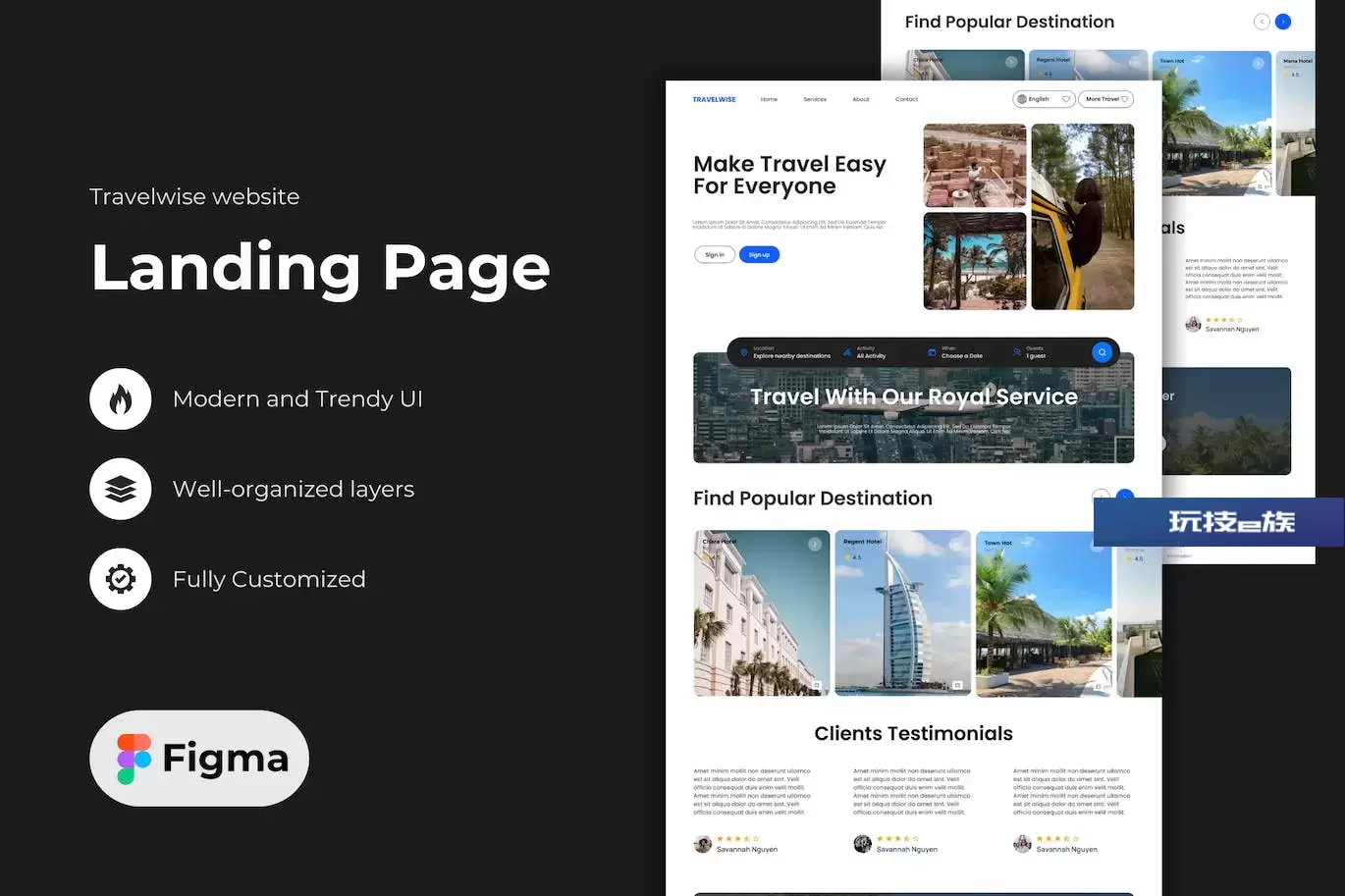Click the flame icon beside Modern and Trendy UI
Image resolution: width=1345 pixels, height=896 pixels.
(x=121, y=399)
